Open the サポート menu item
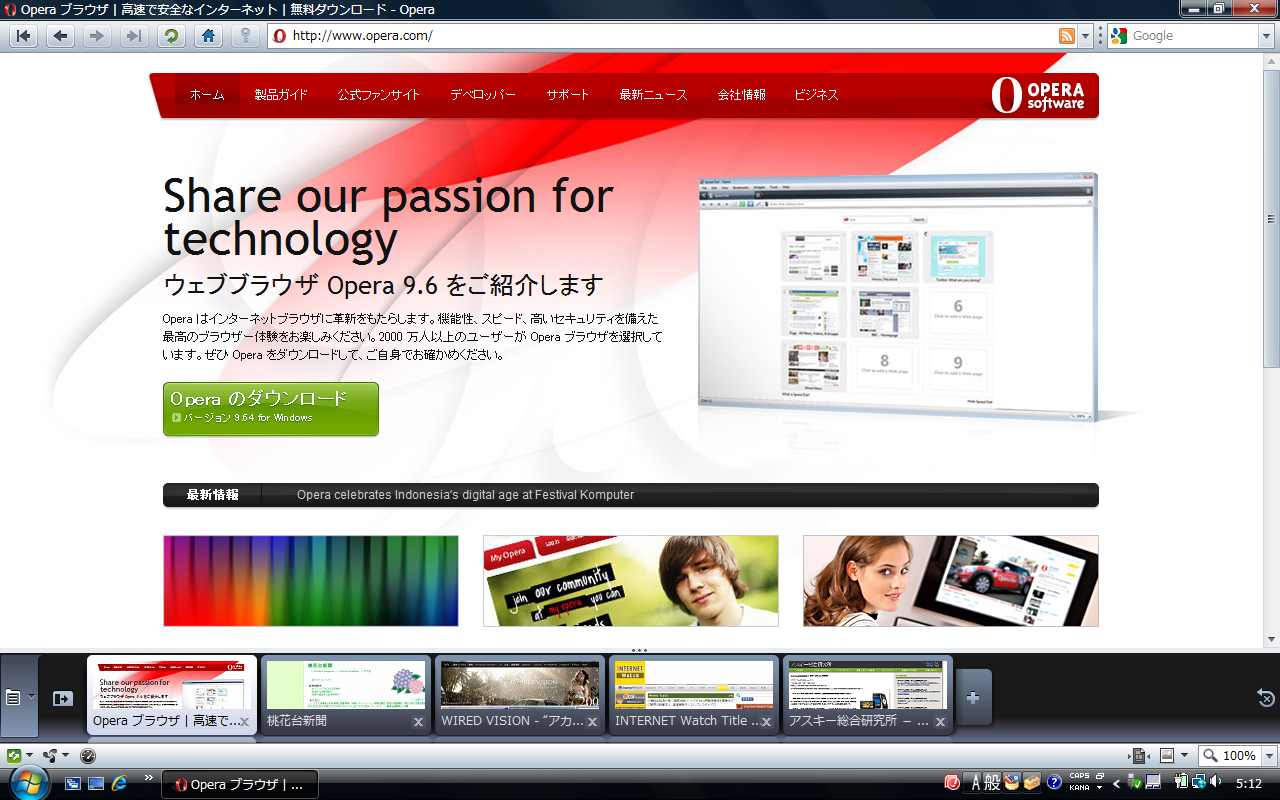1280x800 pixels. [568, 95]
